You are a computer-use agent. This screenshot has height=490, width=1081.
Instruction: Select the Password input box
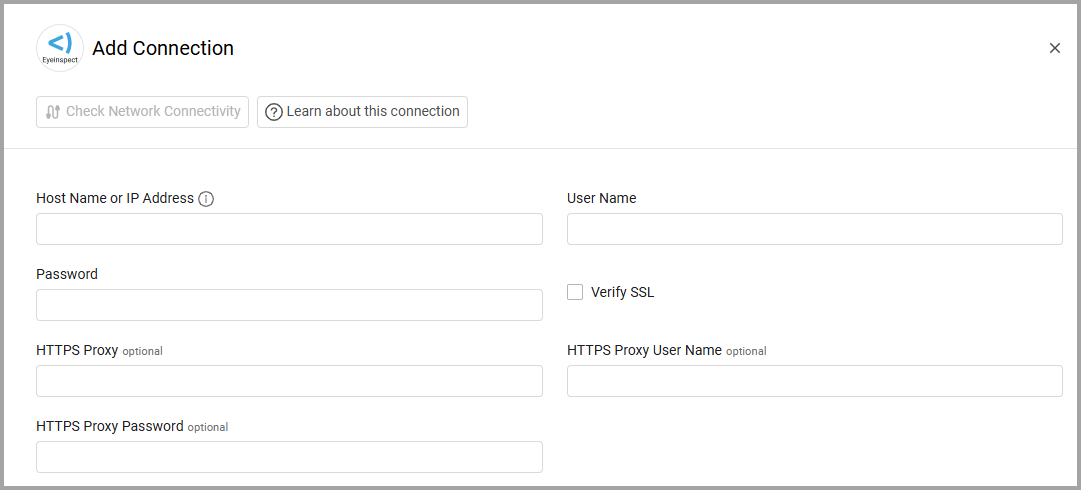pyautogui.click(x=289, y=305)
